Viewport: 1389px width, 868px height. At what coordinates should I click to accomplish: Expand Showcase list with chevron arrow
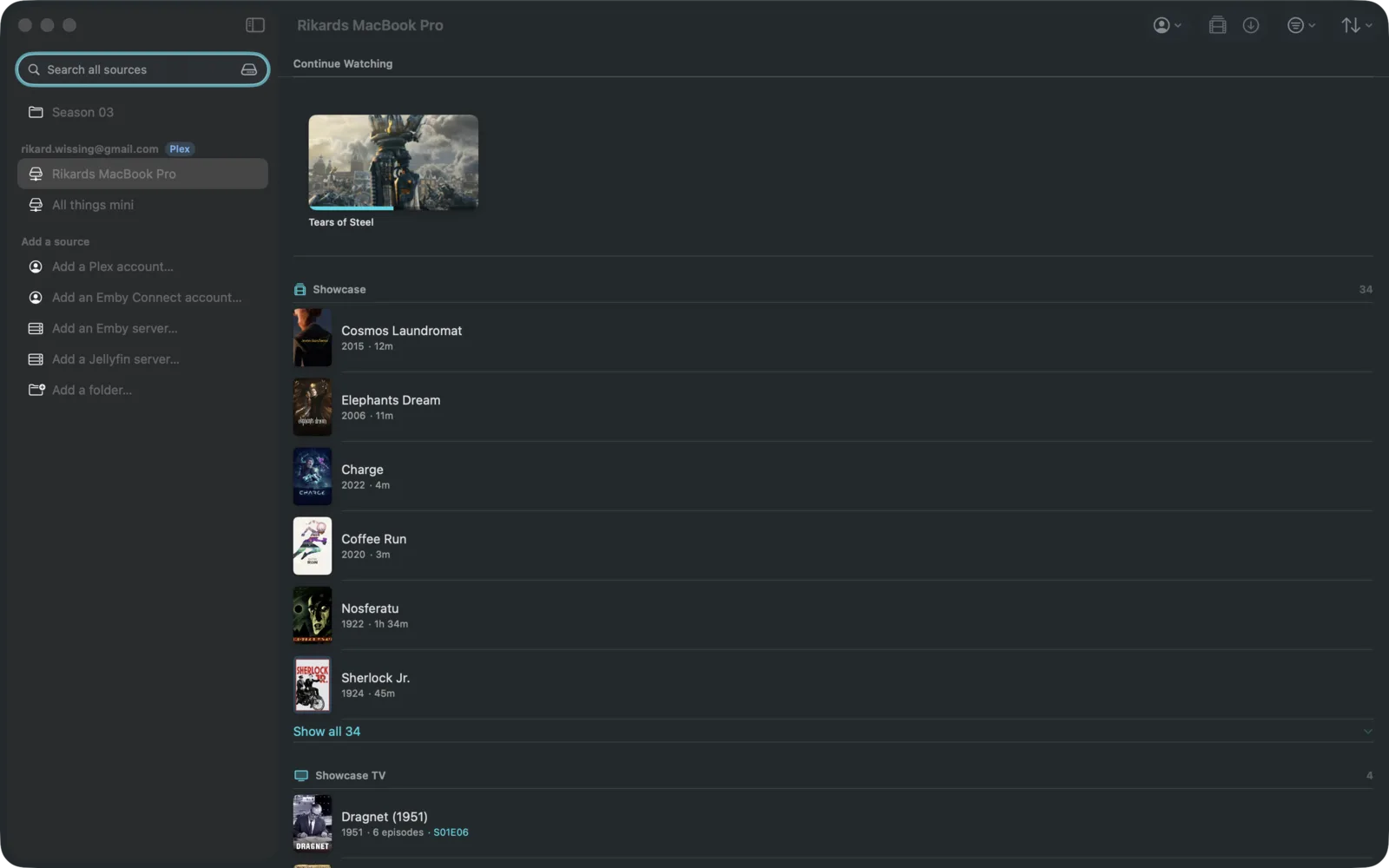1367,732
